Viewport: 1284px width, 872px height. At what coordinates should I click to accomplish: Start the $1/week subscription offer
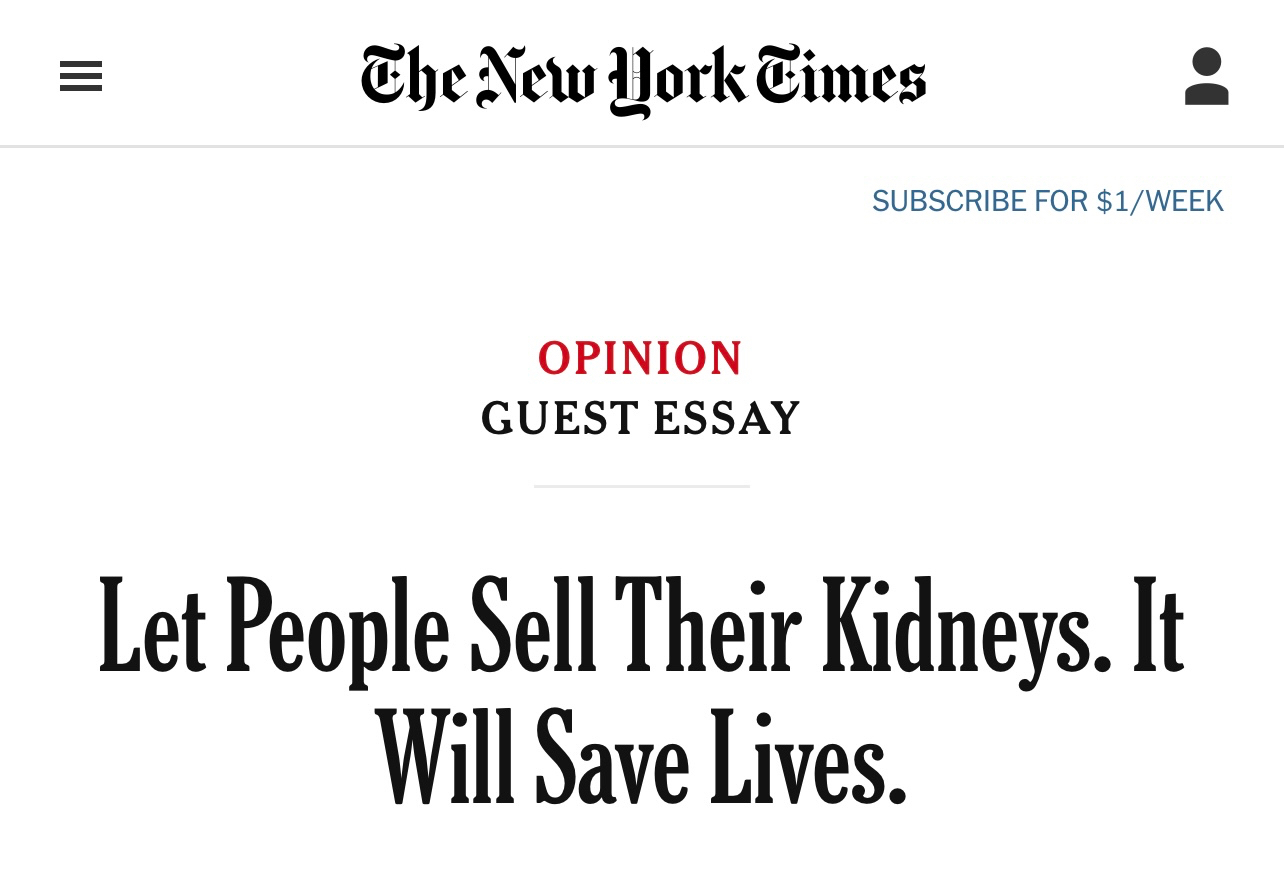(x=1047, y=201)
